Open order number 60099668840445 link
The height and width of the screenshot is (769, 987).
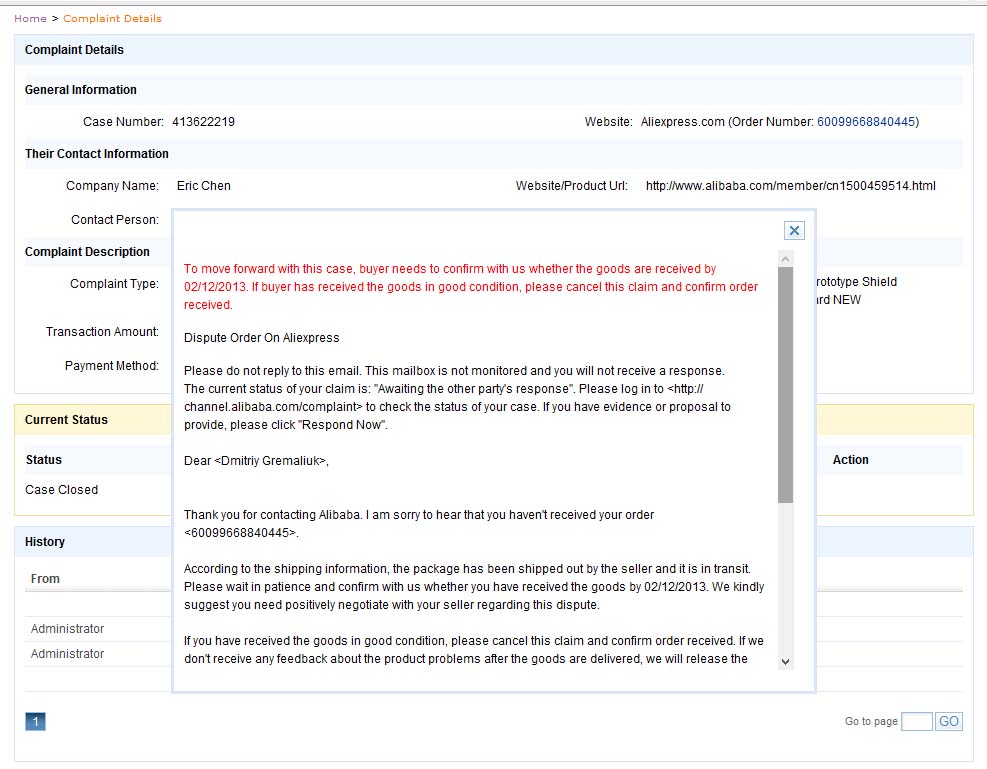tap(866, 122)
